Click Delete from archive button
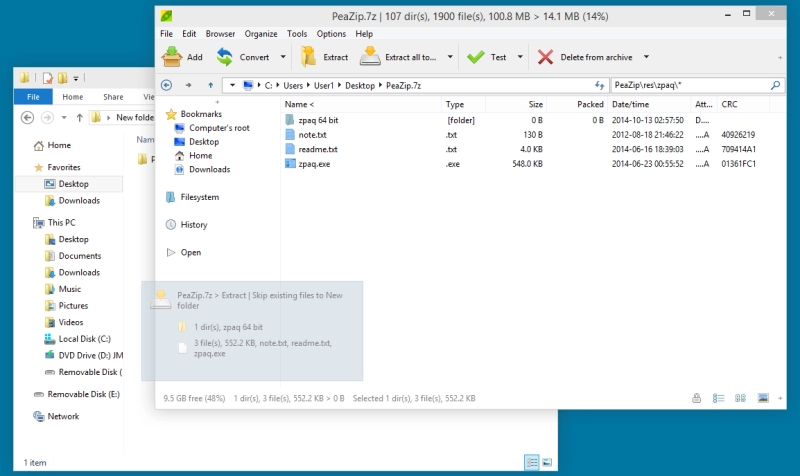 tap(585, 57)
